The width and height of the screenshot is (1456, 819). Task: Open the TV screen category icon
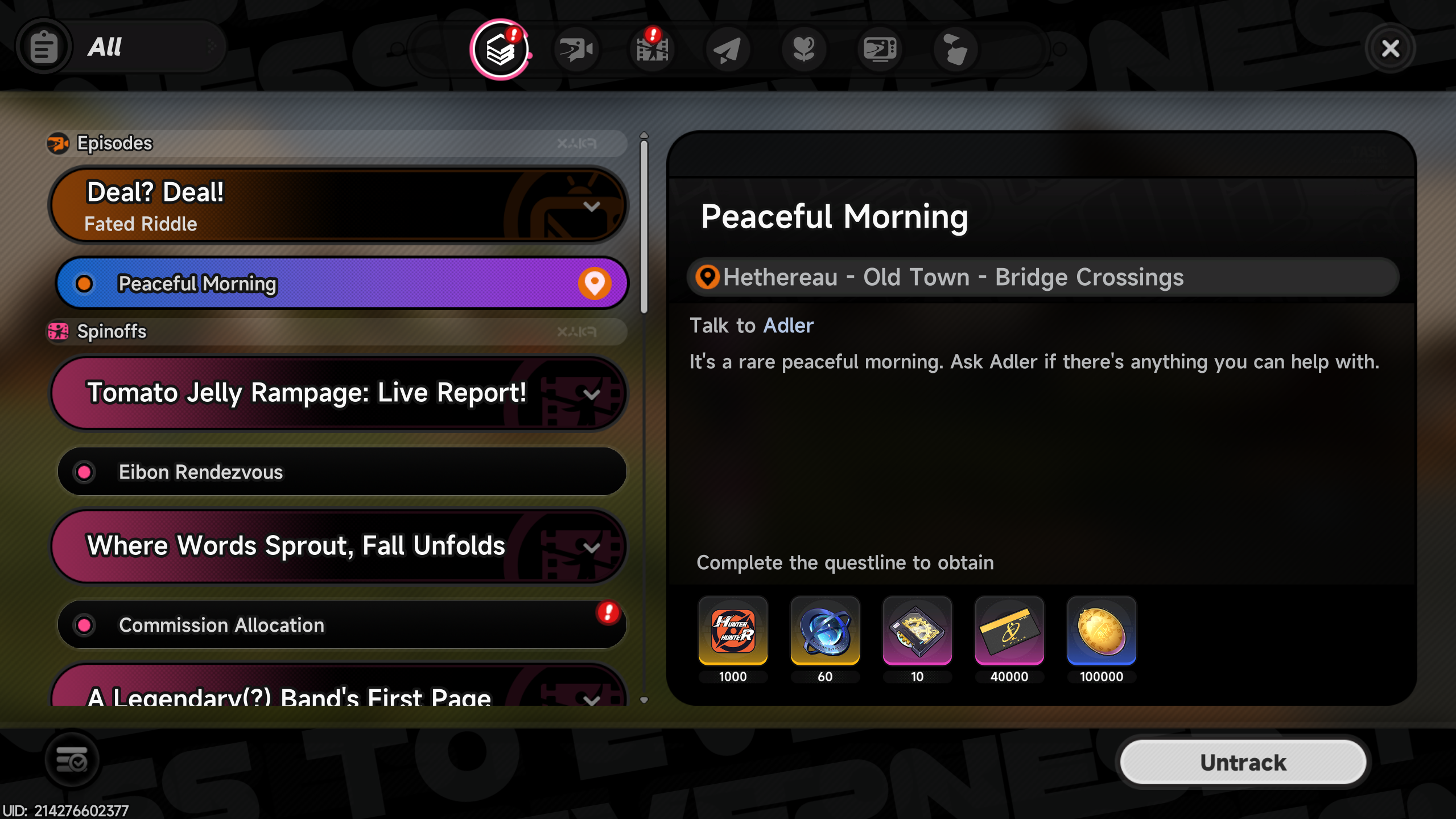(880, 50)
